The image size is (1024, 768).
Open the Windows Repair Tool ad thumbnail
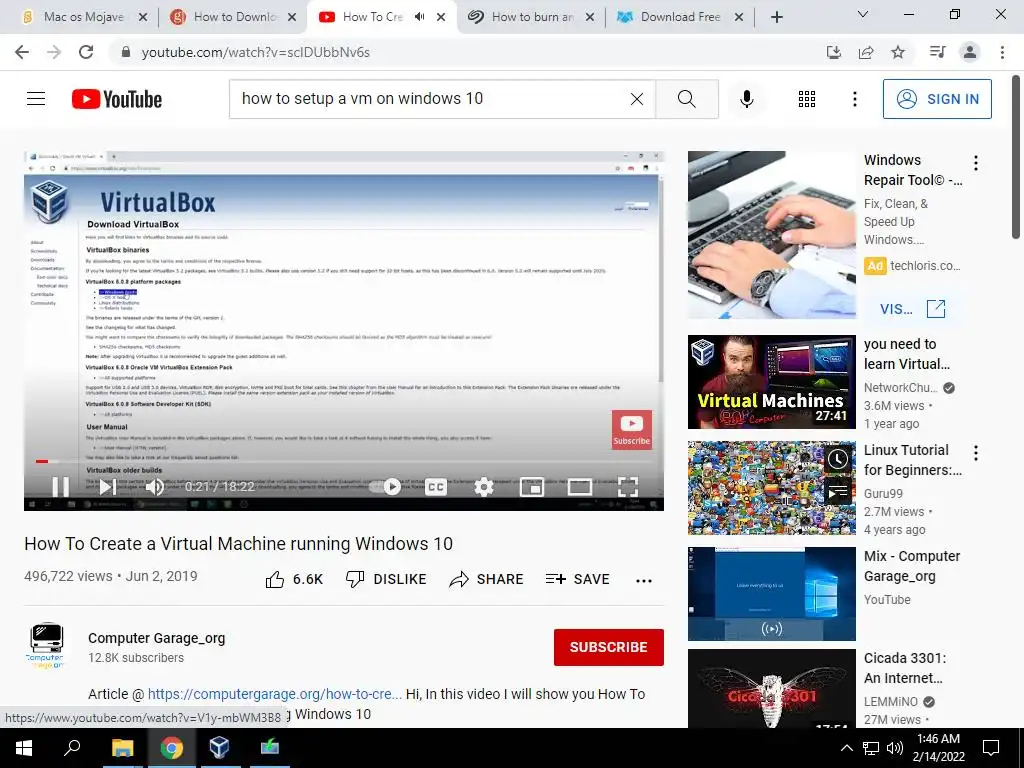(771, 235)
